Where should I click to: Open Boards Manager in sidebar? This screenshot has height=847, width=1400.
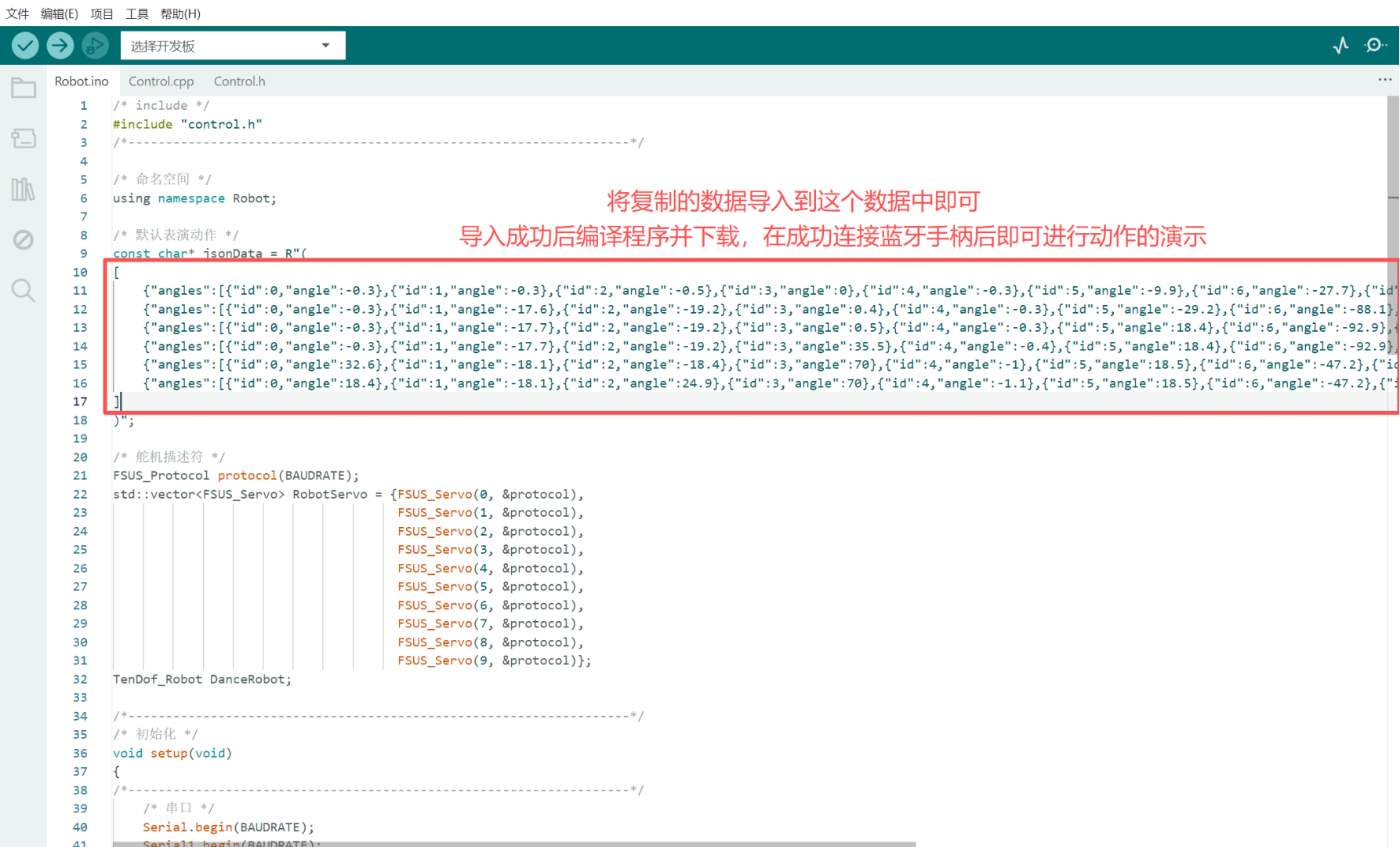pos(24,139)
